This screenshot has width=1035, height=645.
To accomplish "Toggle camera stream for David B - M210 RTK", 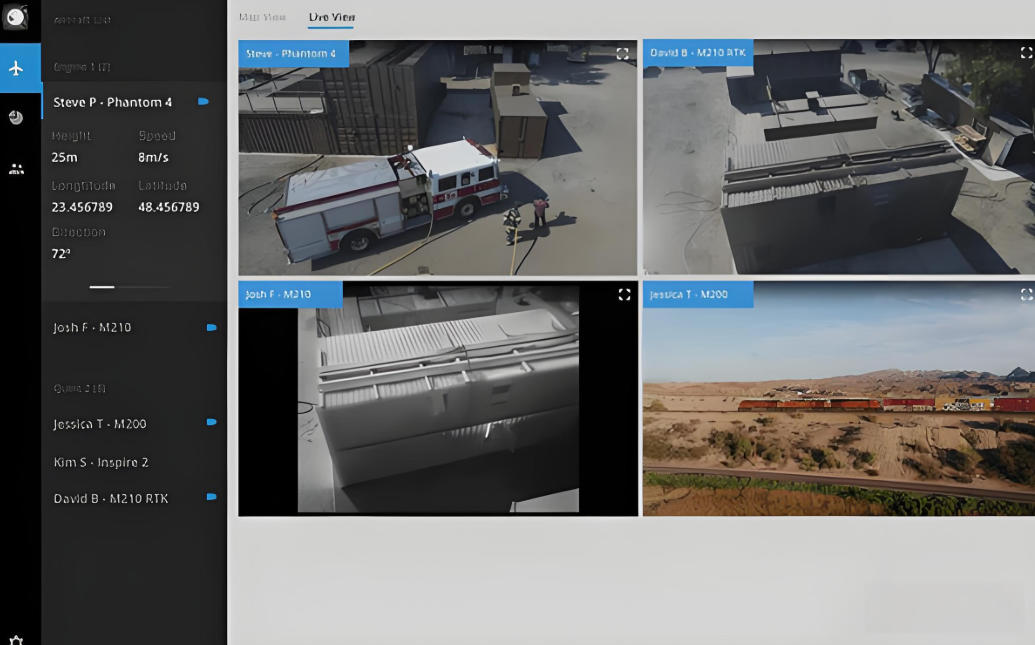I will [211, 497].
